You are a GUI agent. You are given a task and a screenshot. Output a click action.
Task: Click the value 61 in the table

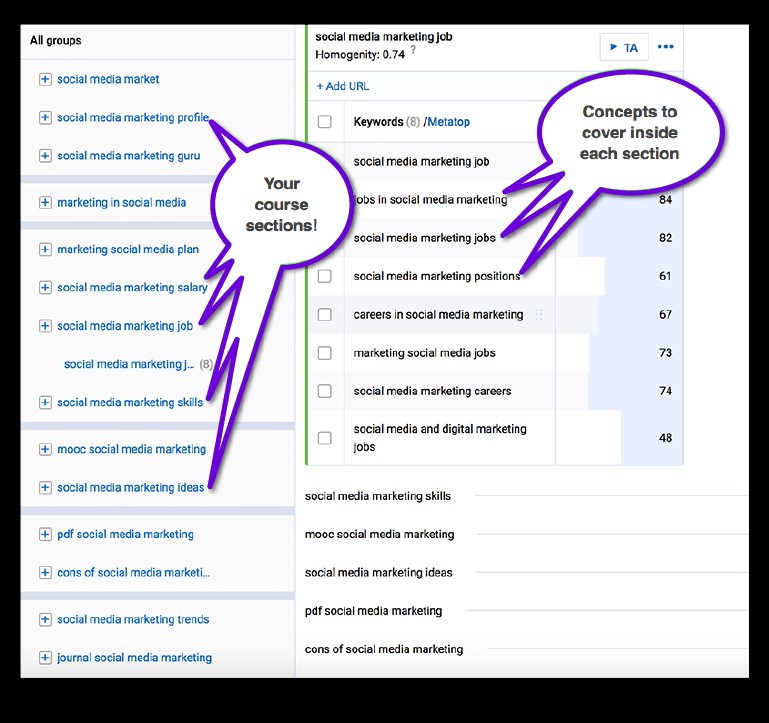(665, 276)
